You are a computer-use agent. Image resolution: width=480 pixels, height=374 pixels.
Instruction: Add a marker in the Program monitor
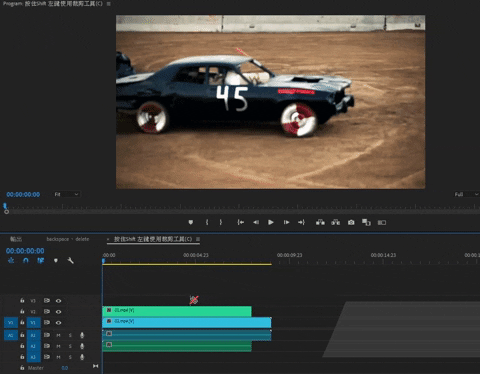point(190,222)
